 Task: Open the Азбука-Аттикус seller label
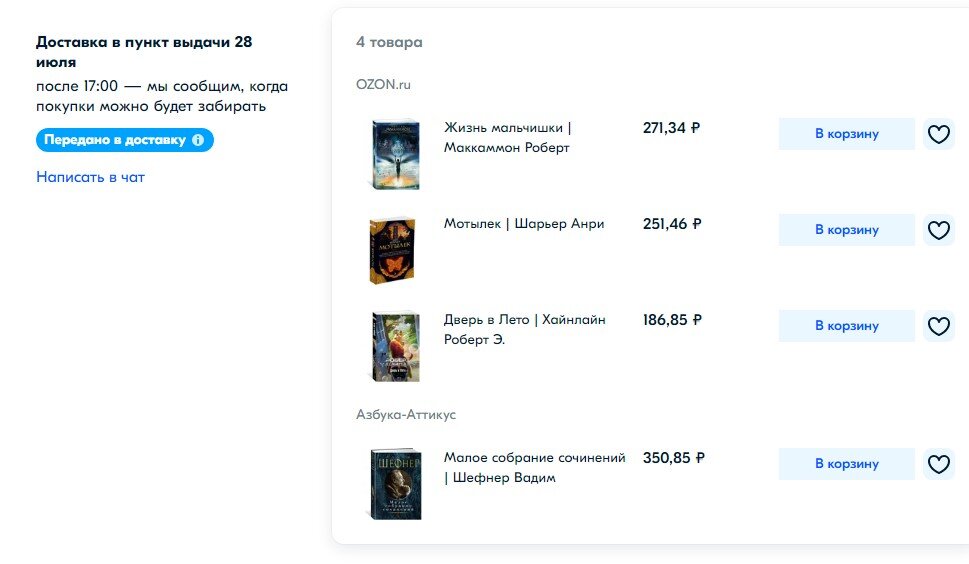(x=405, y=415)
